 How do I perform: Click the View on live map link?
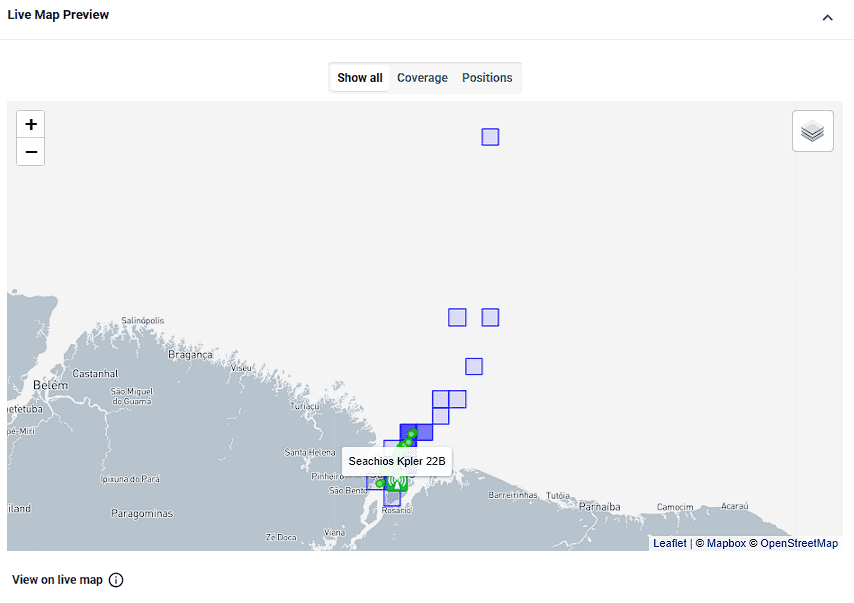click(x=57, y=580)
